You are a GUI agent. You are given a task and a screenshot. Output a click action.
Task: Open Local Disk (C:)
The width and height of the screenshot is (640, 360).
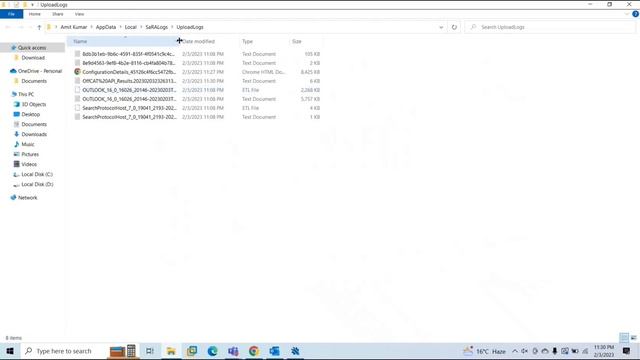[x=37, y=174]
